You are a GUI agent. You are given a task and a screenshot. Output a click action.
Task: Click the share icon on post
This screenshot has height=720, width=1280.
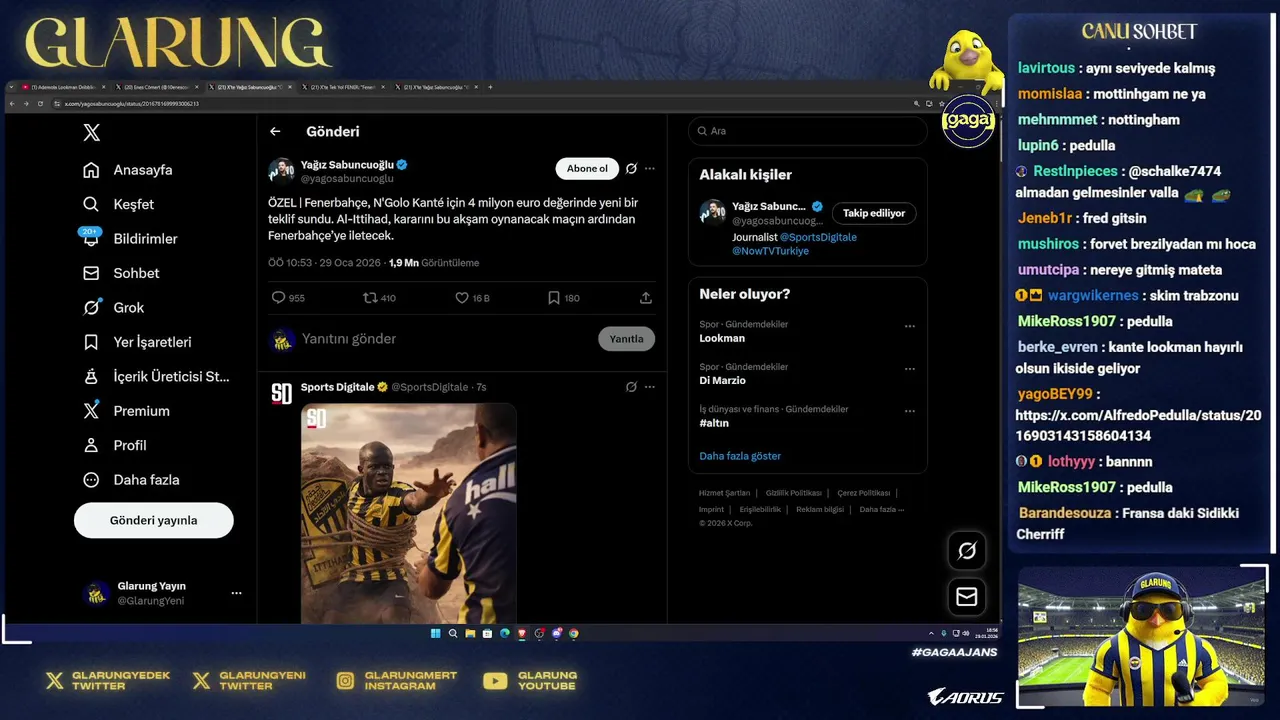click(x=646, y=298)
